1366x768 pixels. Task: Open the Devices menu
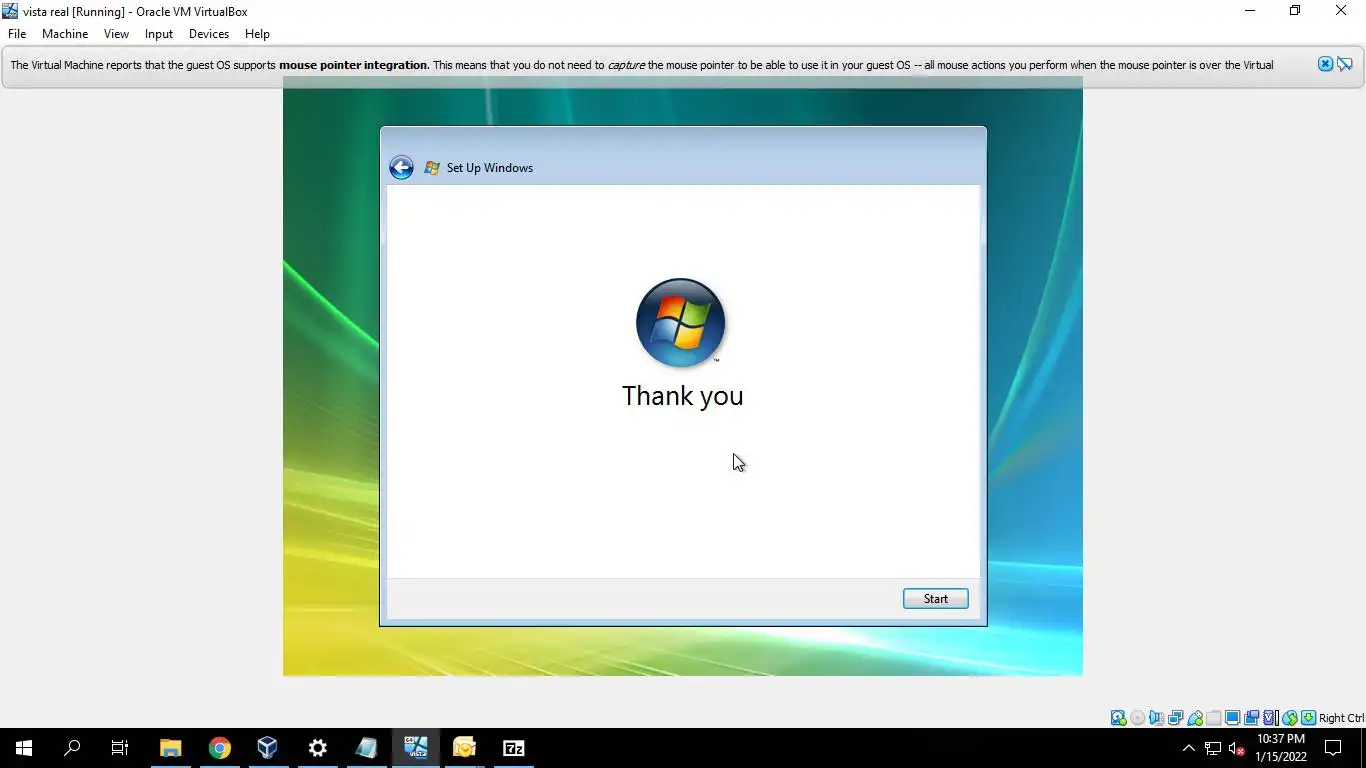pyautogui.click(x=209, y=34)
